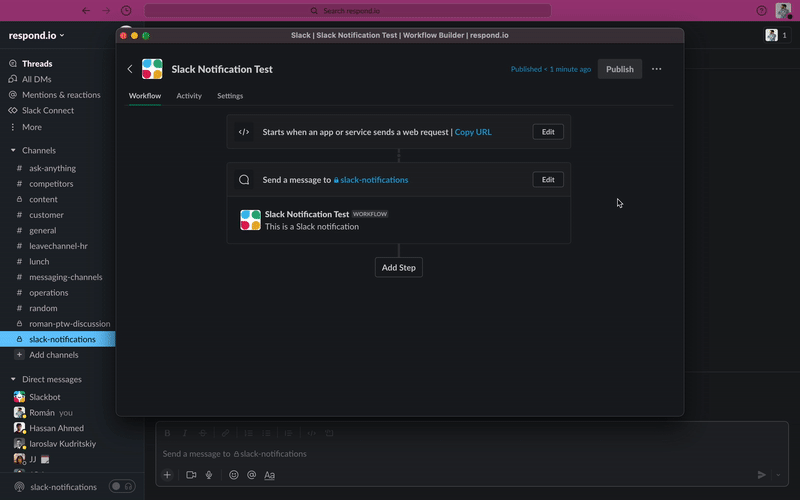The width and height of the screenshot is (800, 500).
Task: Click the Search respond.io field
Action: click(x=347, y=10)
